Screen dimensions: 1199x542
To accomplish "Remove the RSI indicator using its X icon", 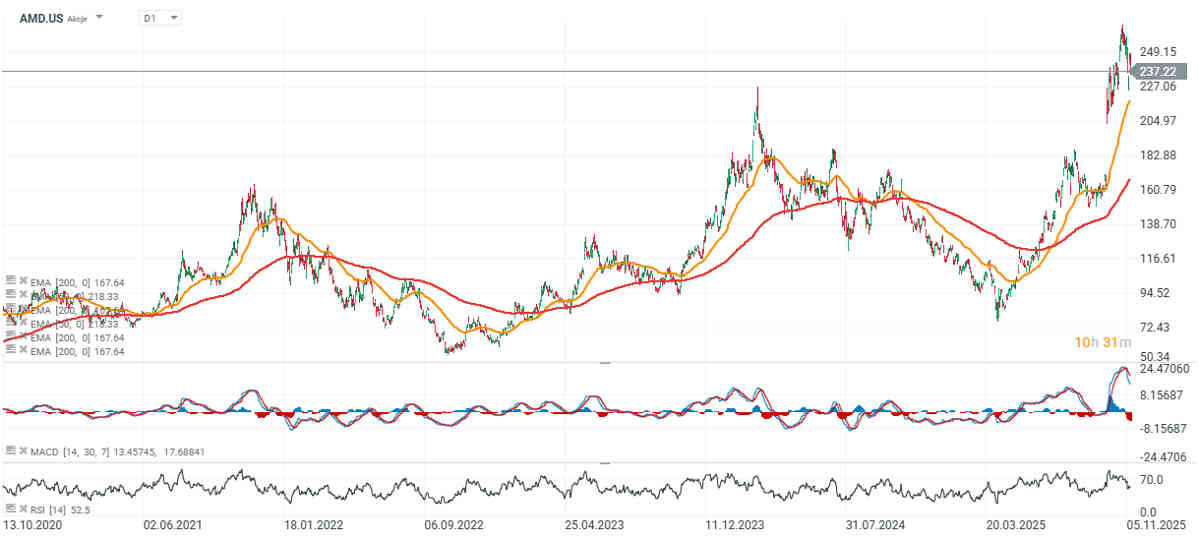I will 21,510.
